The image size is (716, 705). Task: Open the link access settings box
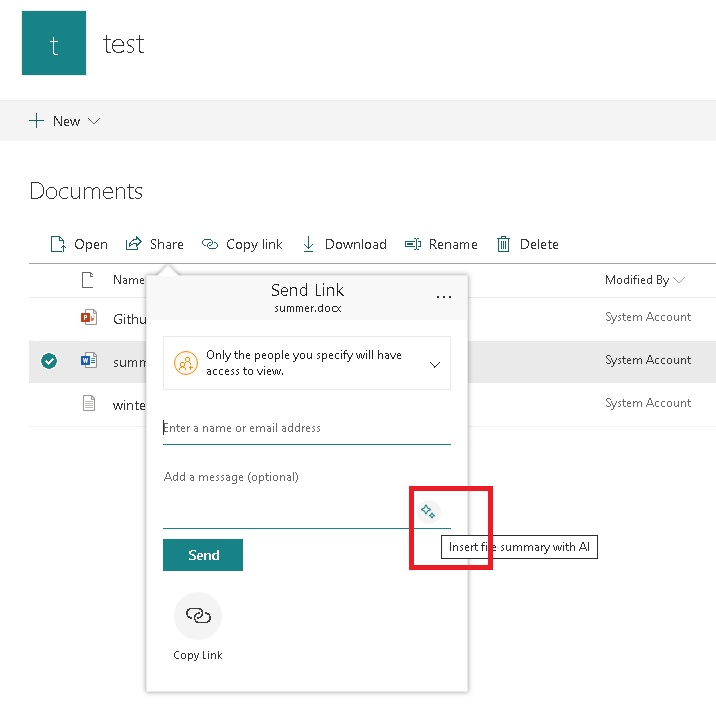pyautogui.click(x=307, y=363)
